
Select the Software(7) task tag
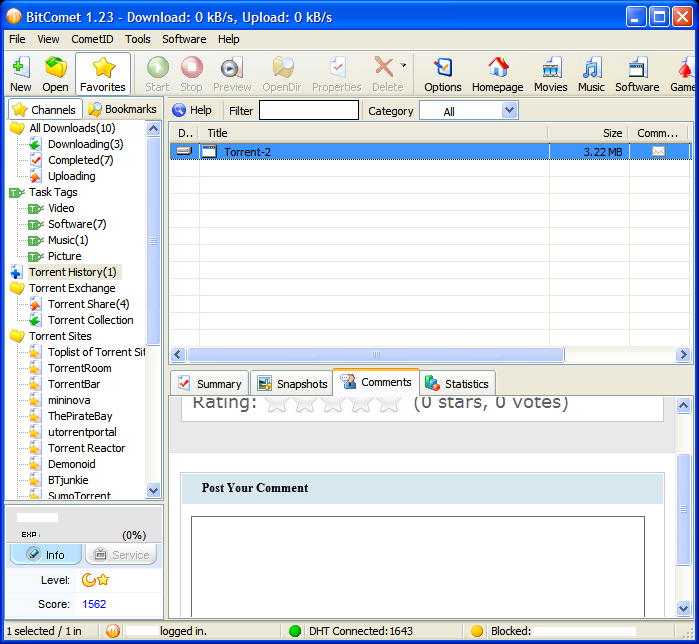click(77, 225)
